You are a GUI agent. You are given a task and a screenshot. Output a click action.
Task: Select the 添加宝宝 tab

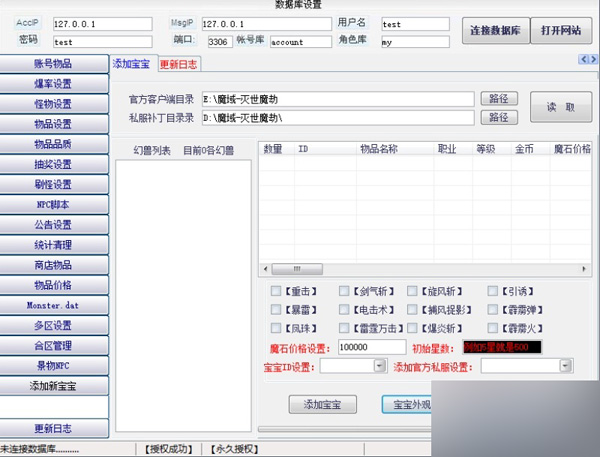point(131,64)
